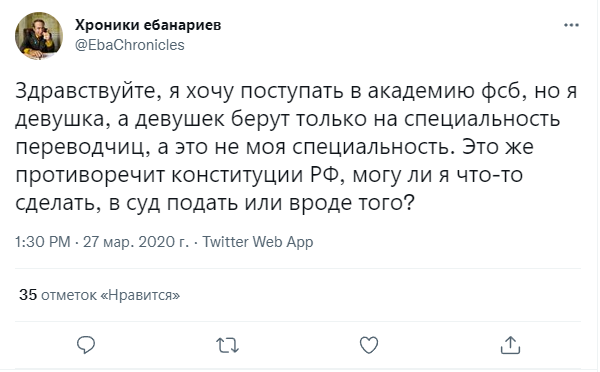Click the last tweet line ending того?
The width and height of the screenshot is (600, 372).
pyautogui.click(x=215, y=203)
